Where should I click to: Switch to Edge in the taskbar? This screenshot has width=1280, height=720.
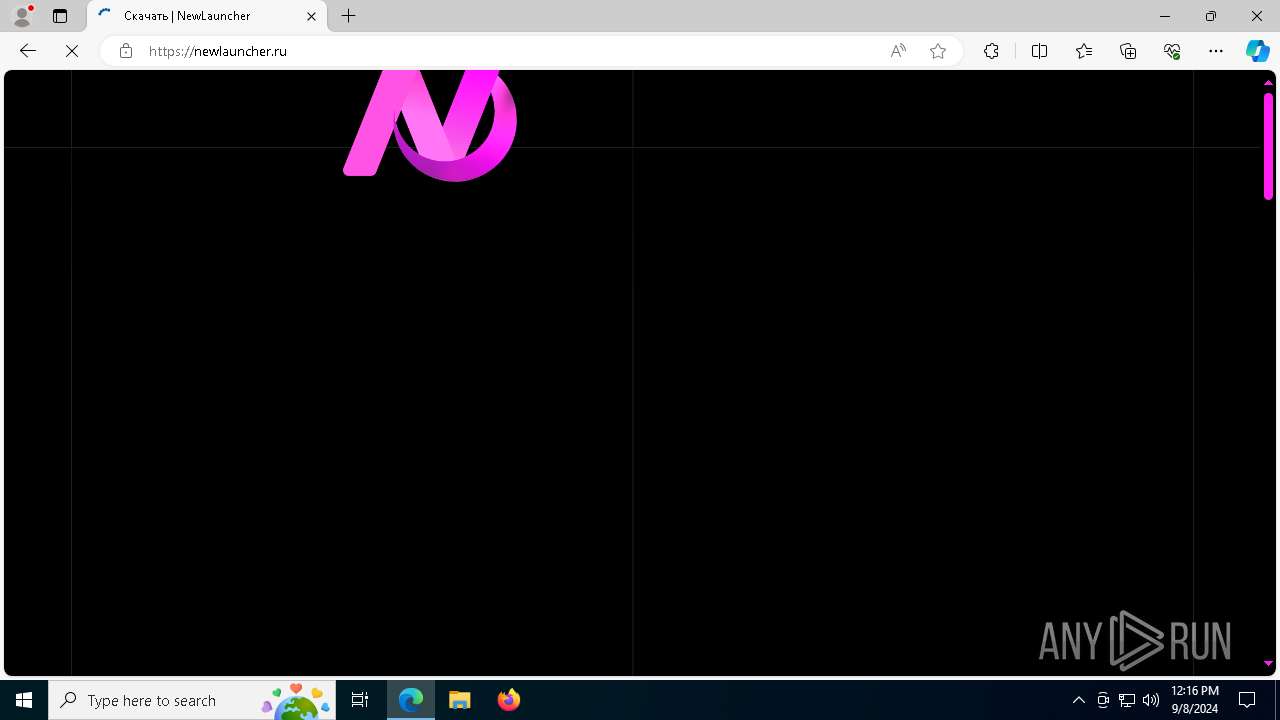411,700
